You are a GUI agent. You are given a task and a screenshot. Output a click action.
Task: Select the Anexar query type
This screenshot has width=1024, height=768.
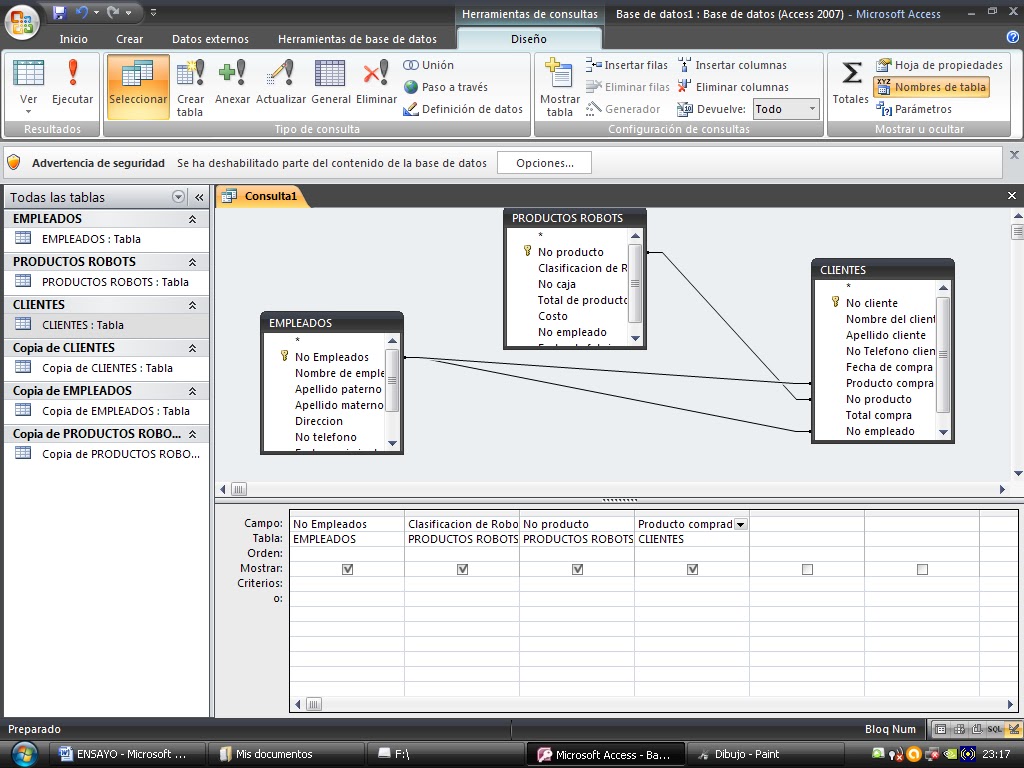coord(232,82)
